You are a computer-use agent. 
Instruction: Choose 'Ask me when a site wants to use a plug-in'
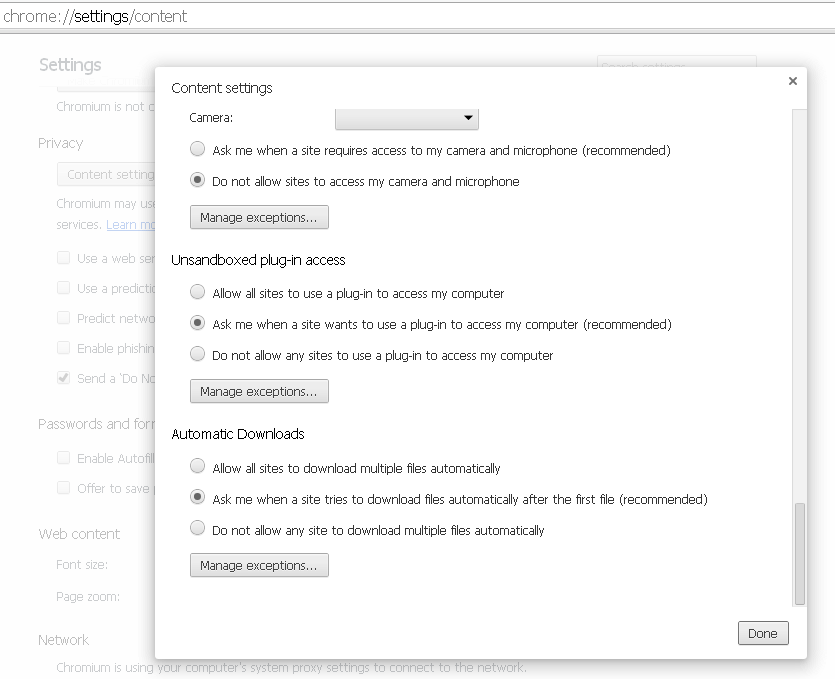tap(198, 323)
